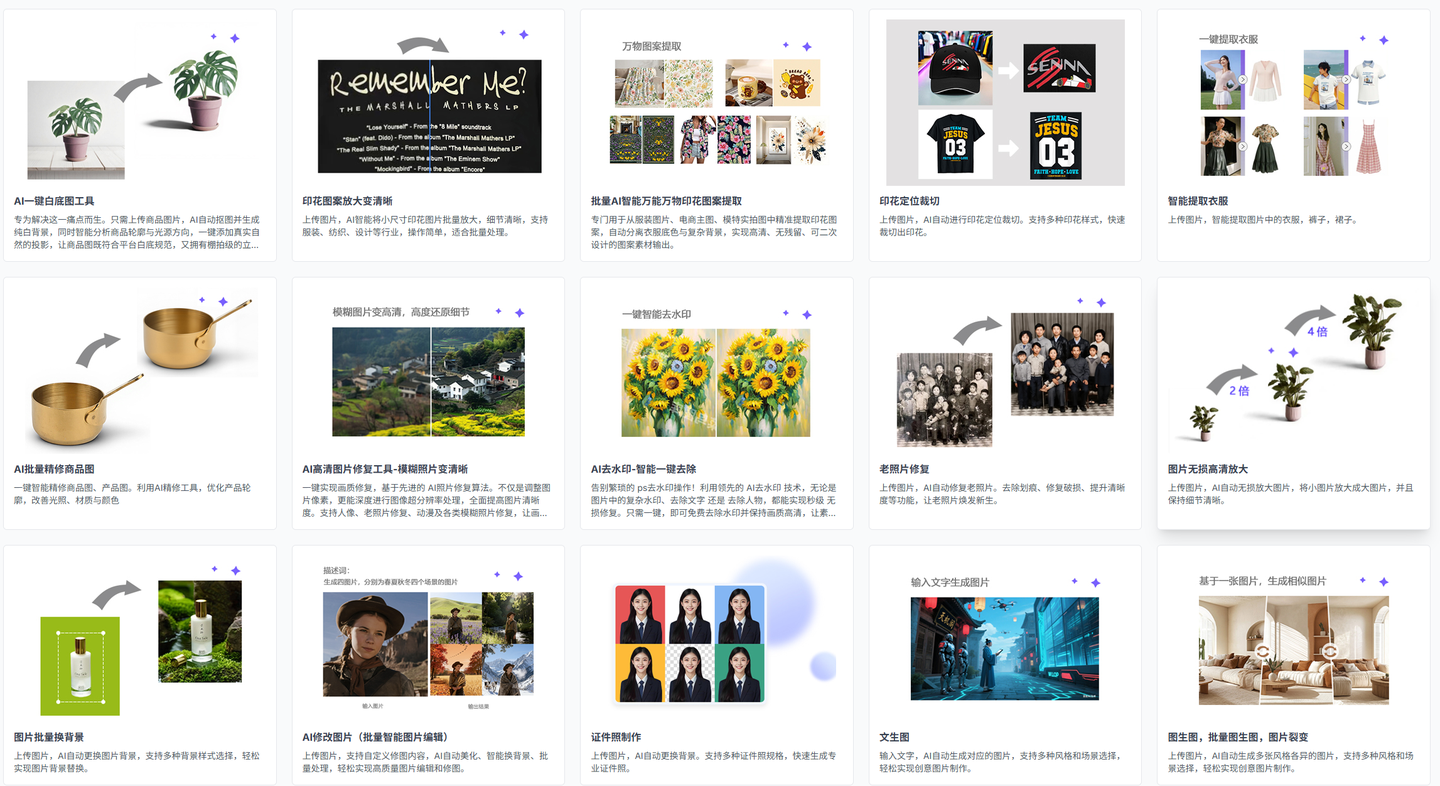Select the description starting '告别繁琐的 ps去水印操作'

pos(714,500)
